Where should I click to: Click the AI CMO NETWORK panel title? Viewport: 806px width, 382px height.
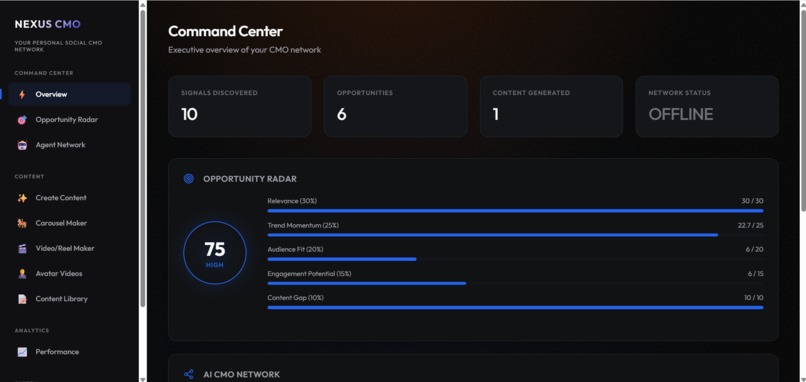242,374
